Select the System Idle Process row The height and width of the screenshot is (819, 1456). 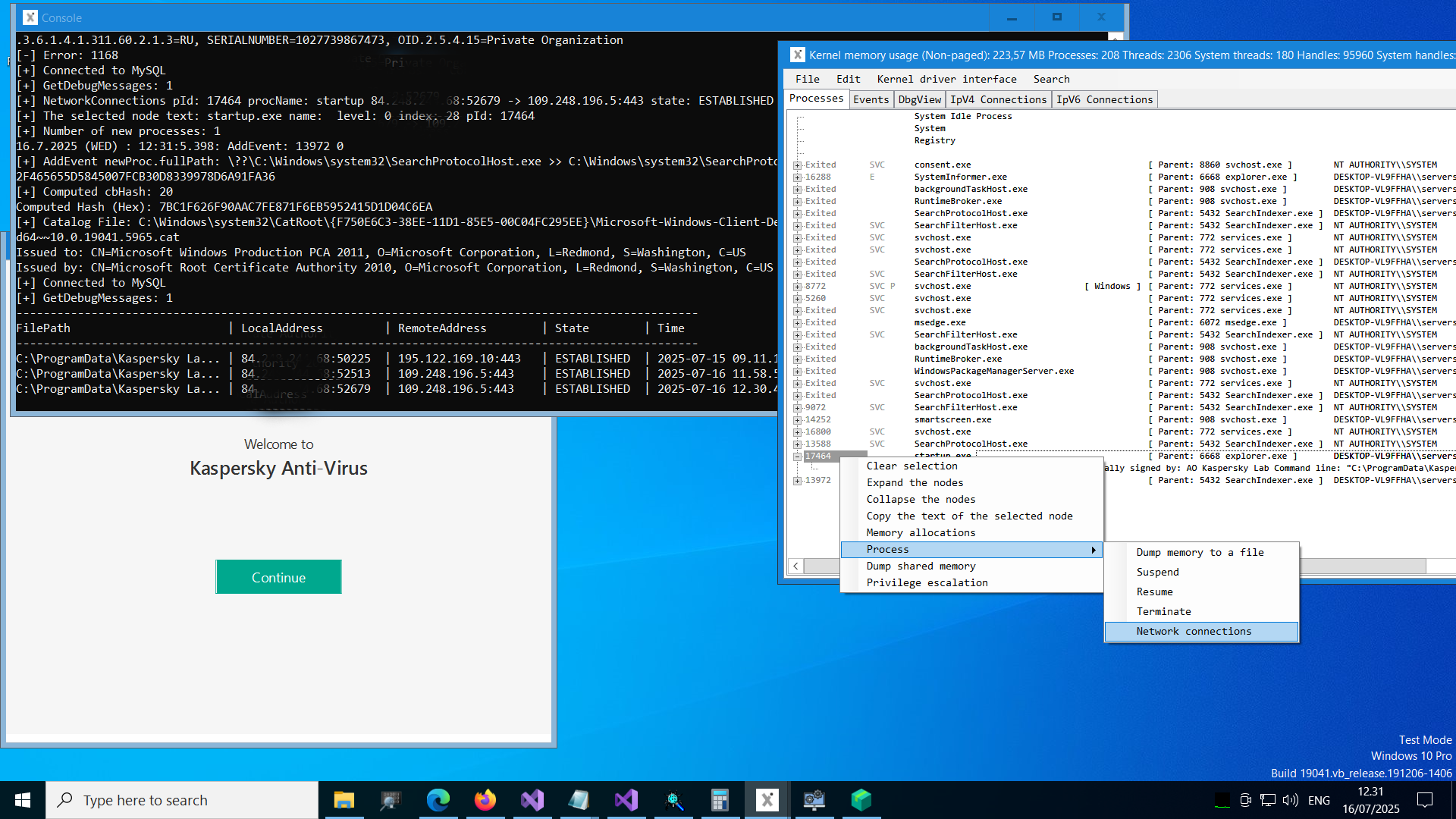962,116
